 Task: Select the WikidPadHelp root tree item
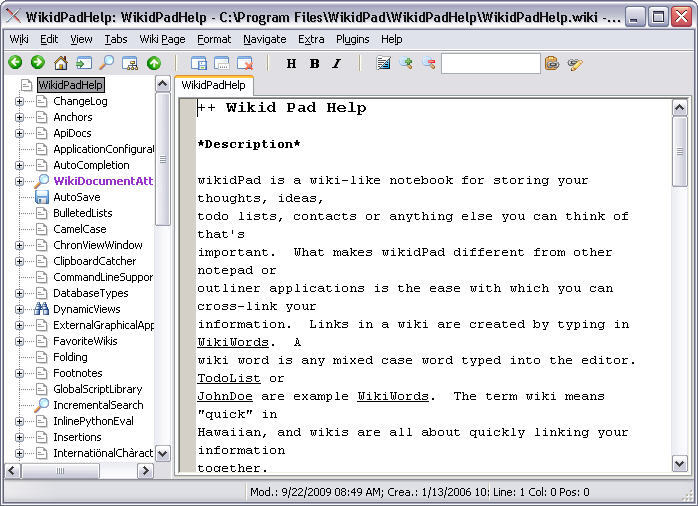[x=70, y=85]
